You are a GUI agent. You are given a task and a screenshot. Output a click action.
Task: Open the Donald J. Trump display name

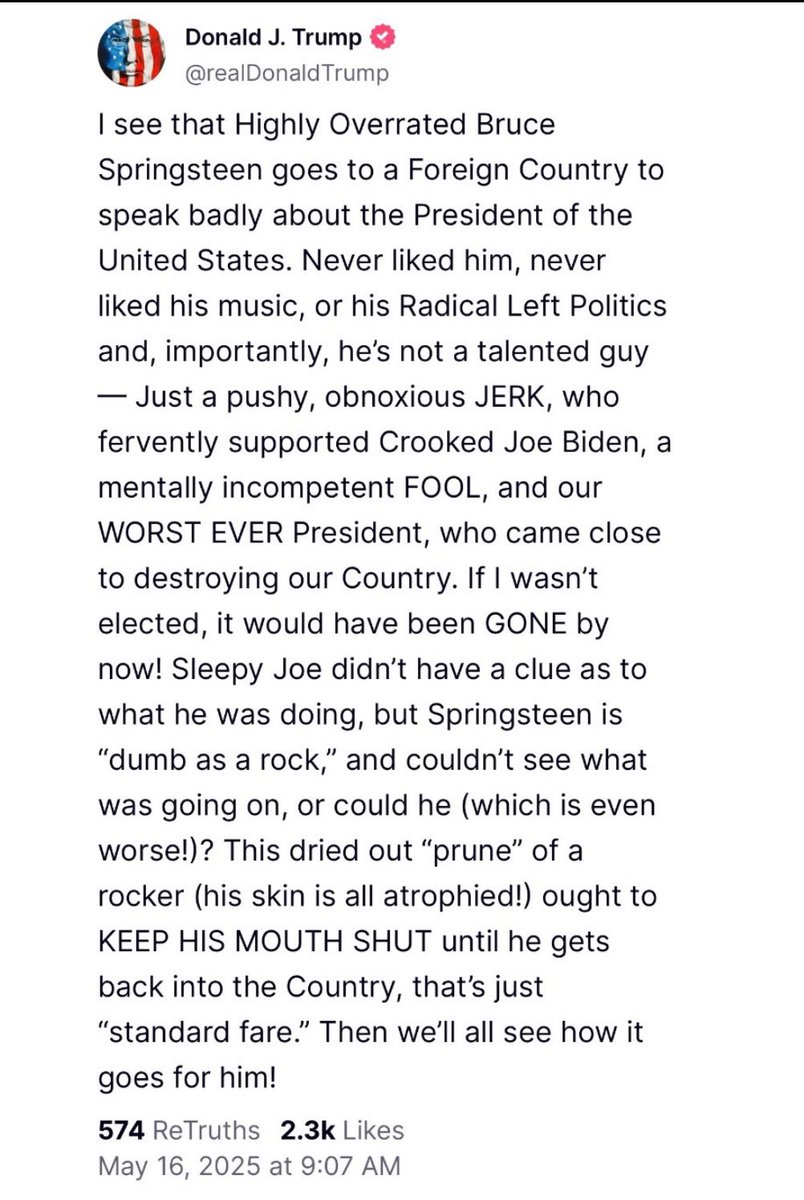(x=272, y=40)
